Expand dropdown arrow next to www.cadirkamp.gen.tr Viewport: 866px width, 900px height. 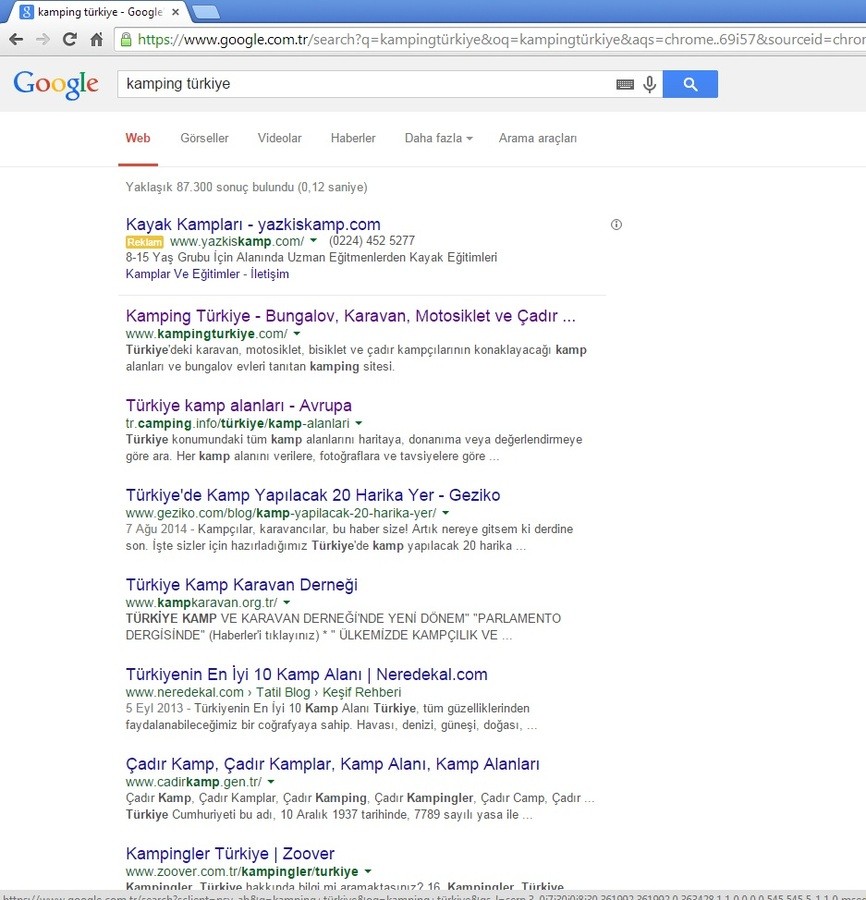click(x=271, y=781)
